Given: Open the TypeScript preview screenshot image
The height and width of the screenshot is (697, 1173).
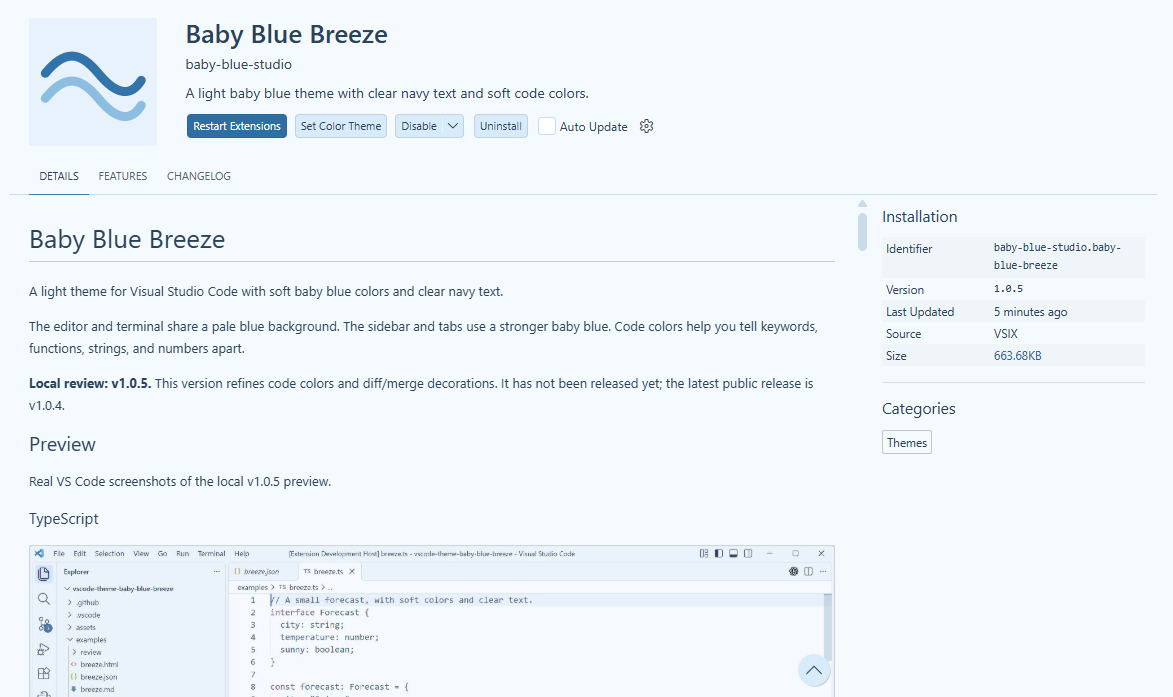Looking at the screenshot, I should (x=432, y=621).
